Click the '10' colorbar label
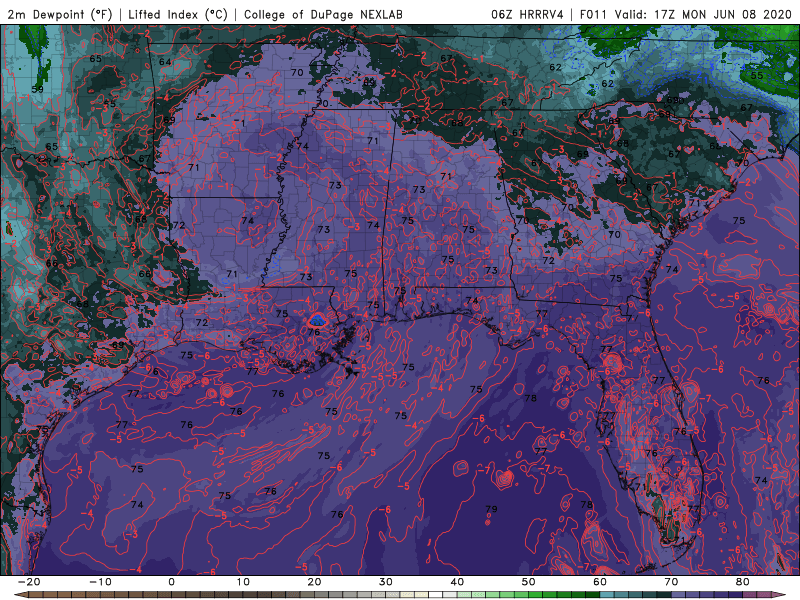 click(243, 582)
